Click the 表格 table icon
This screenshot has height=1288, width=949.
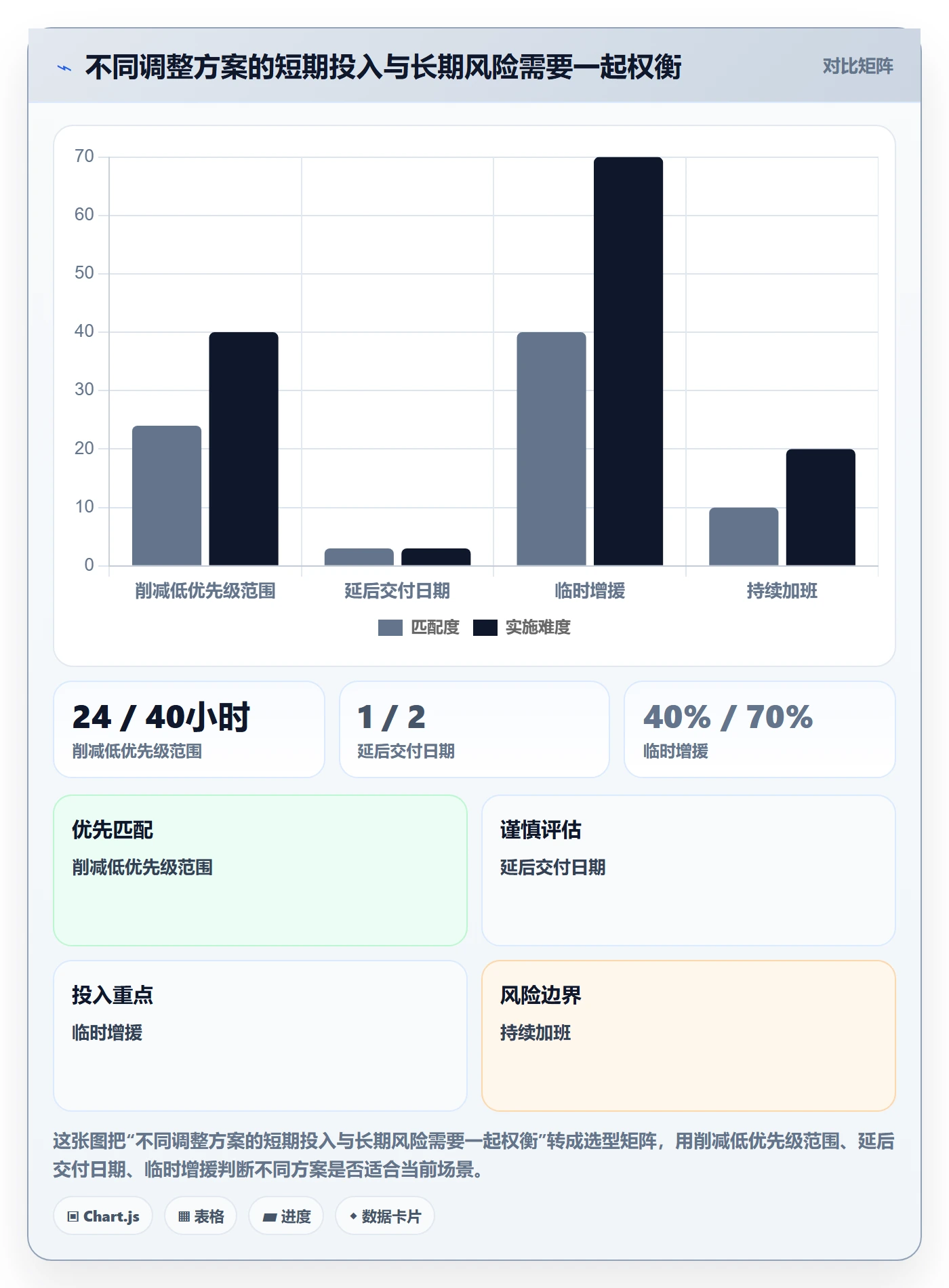click(x=184, y=1217)
